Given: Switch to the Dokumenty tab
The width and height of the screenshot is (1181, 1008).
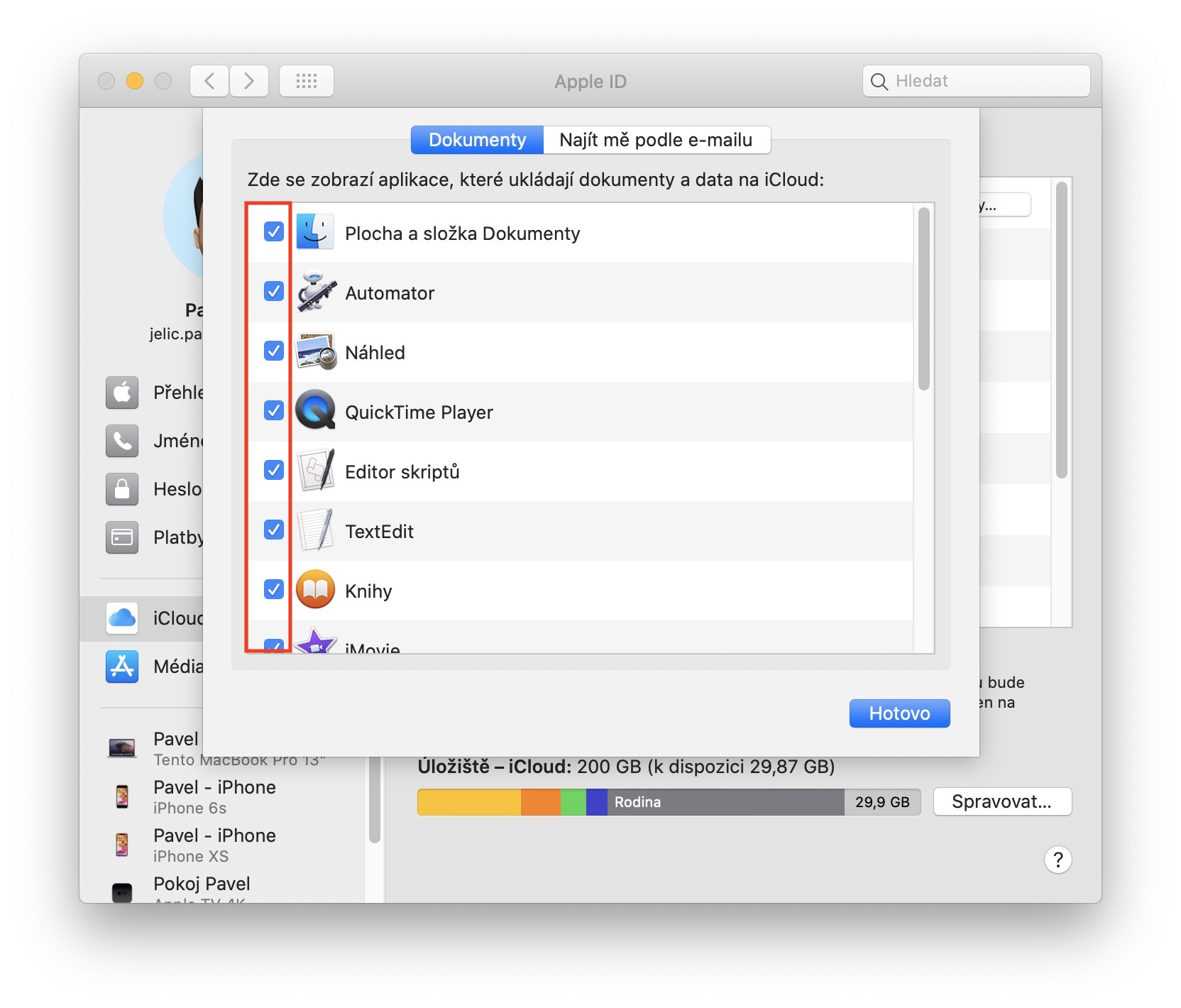Looking at the screenshot, I should [477, 140].
